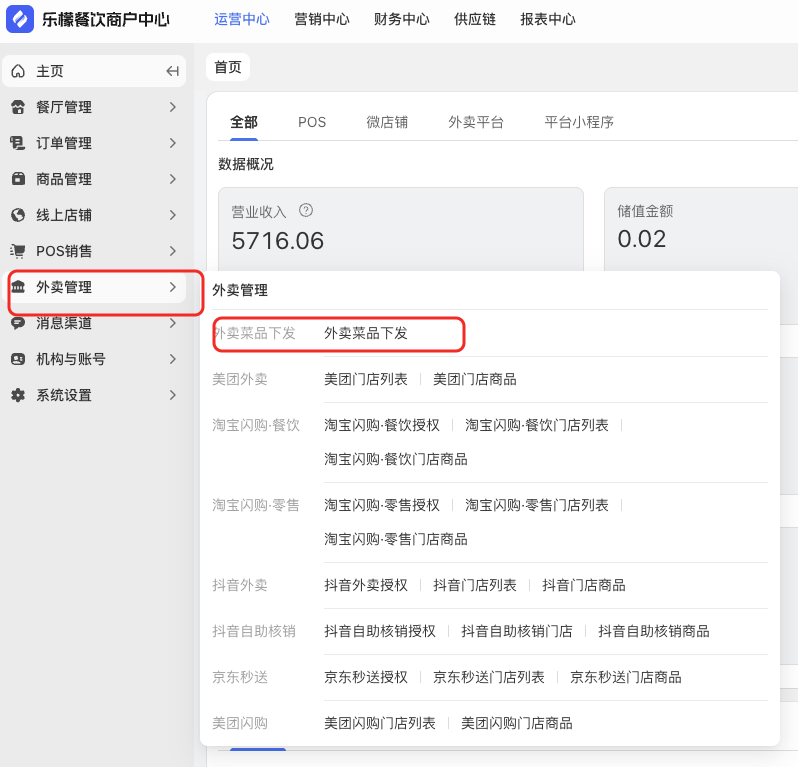Image resolution: width=798 pixels, height=767 pixels.
Task: Expand the 订单管理 chevron
Action: pyautogui.click(x=173, y=143)
